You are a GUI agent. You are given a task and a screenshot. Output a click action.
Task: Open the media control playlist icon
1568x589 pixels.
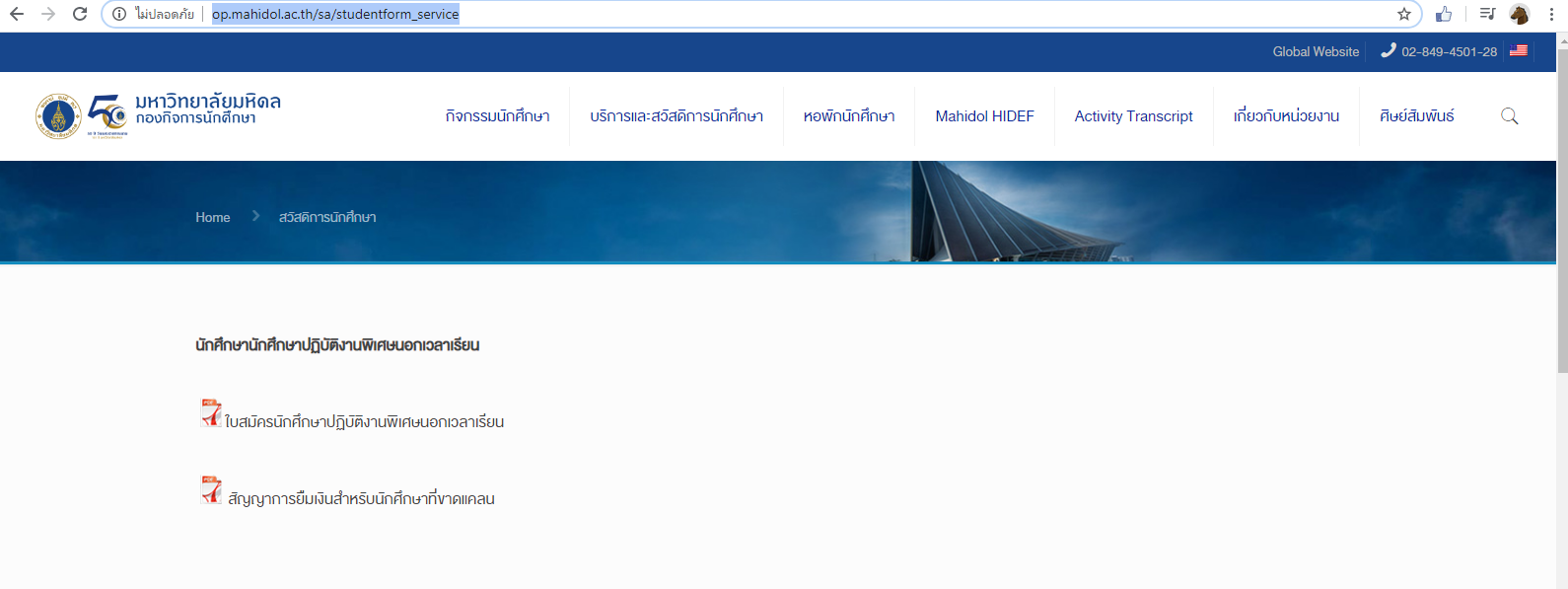click(x=1487, y=14)
